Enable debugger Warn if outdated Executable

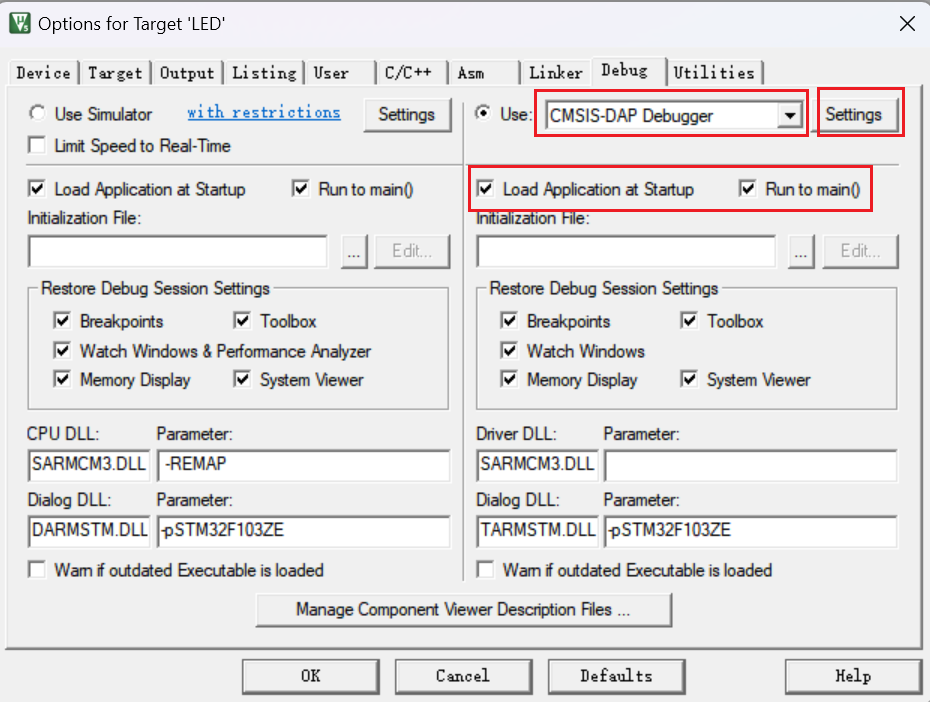pos(485,570)
